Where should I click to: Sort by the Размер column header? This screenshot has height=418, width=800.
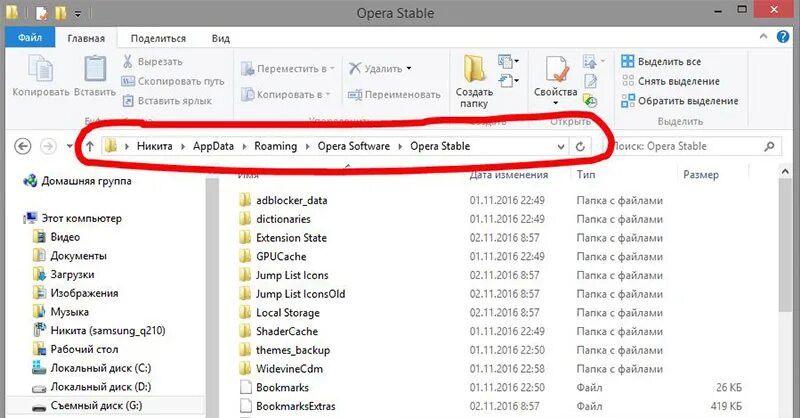click(701, 175)
